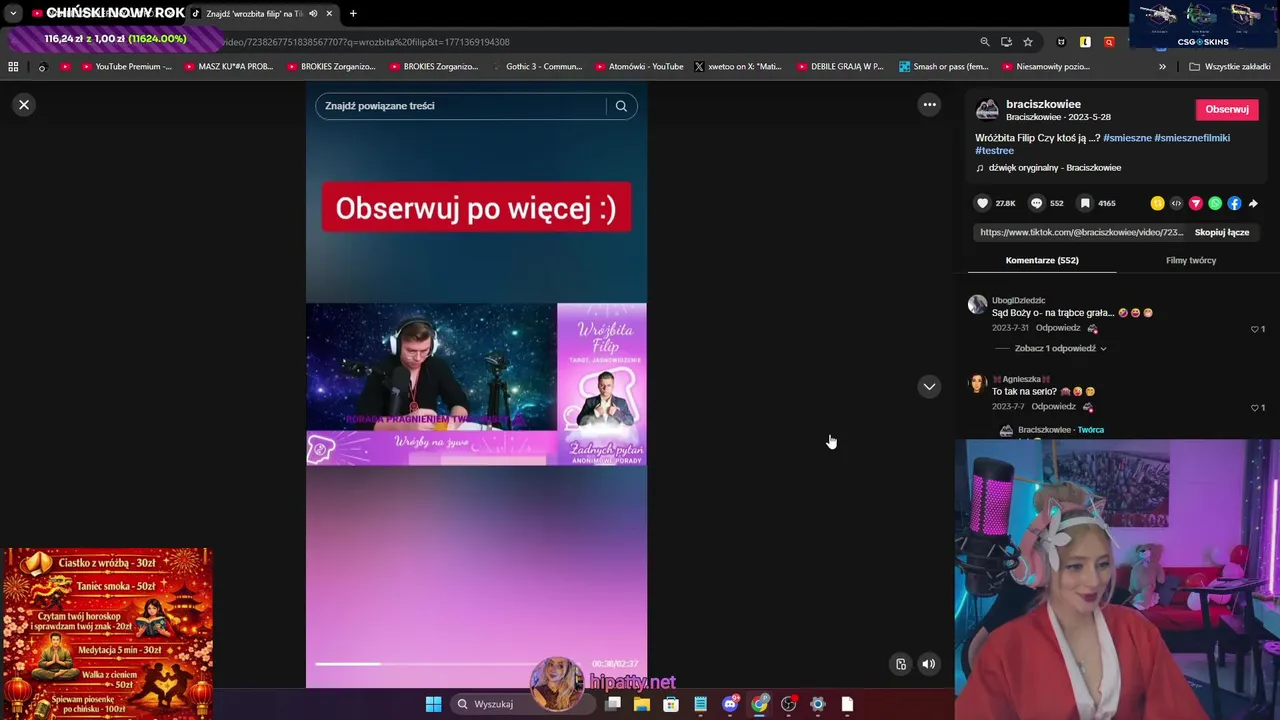Save the video with the bookmark icon
The height and width of the screenshot is (720, 1280).
1085,203
